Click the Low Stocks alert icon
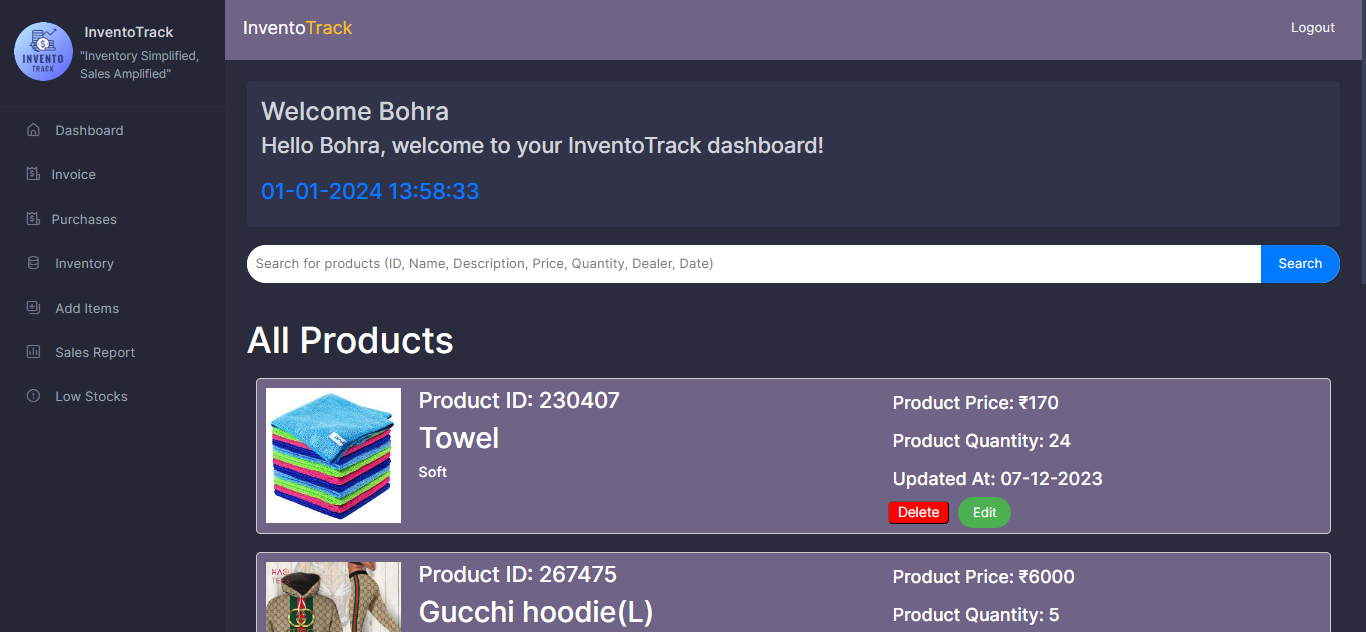1366x632 pixels. pyautogui.click(x=33, y=396)
